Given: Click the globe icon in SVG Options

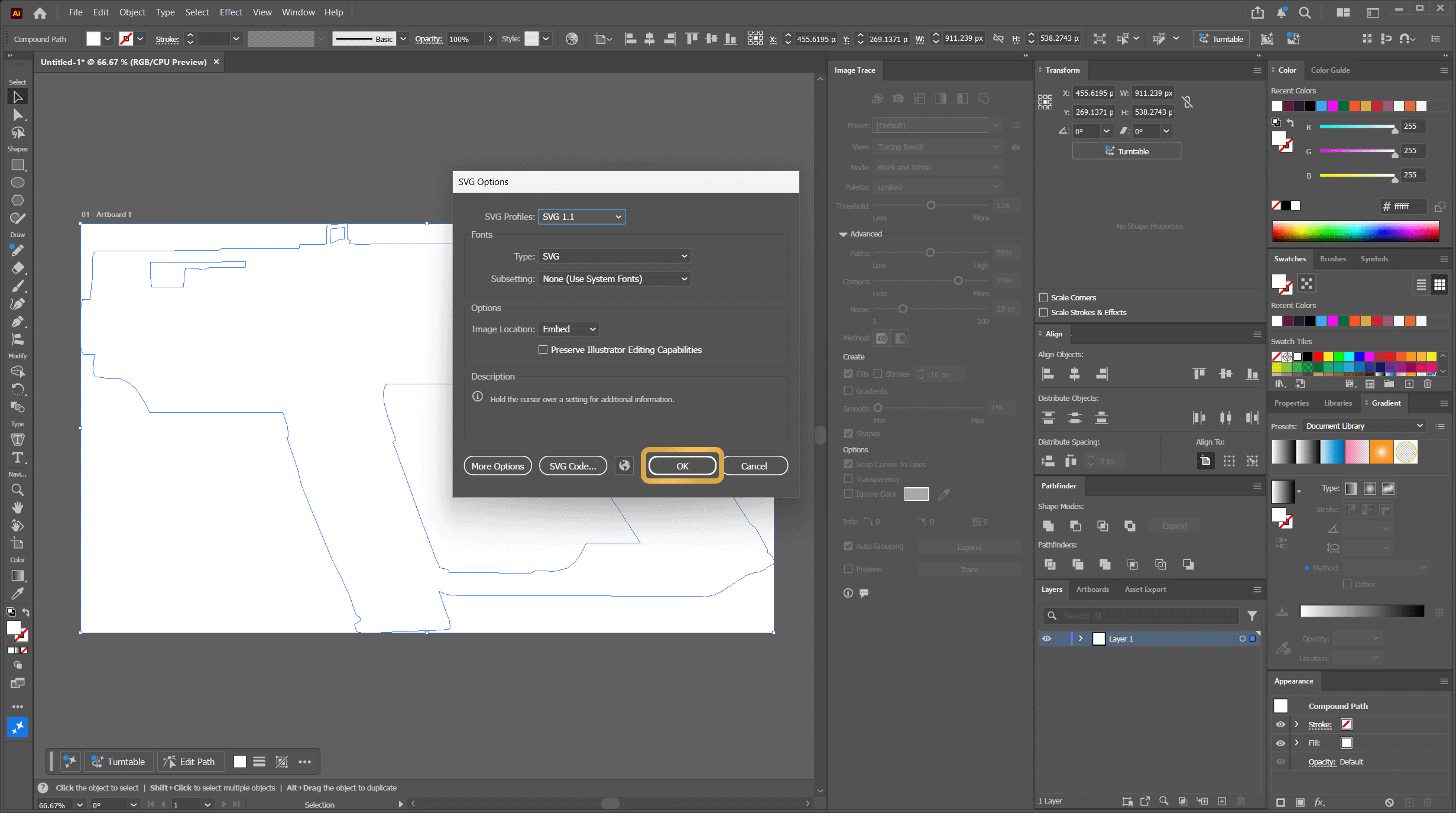Looking at the screenshot, I should tap(624, 466).
